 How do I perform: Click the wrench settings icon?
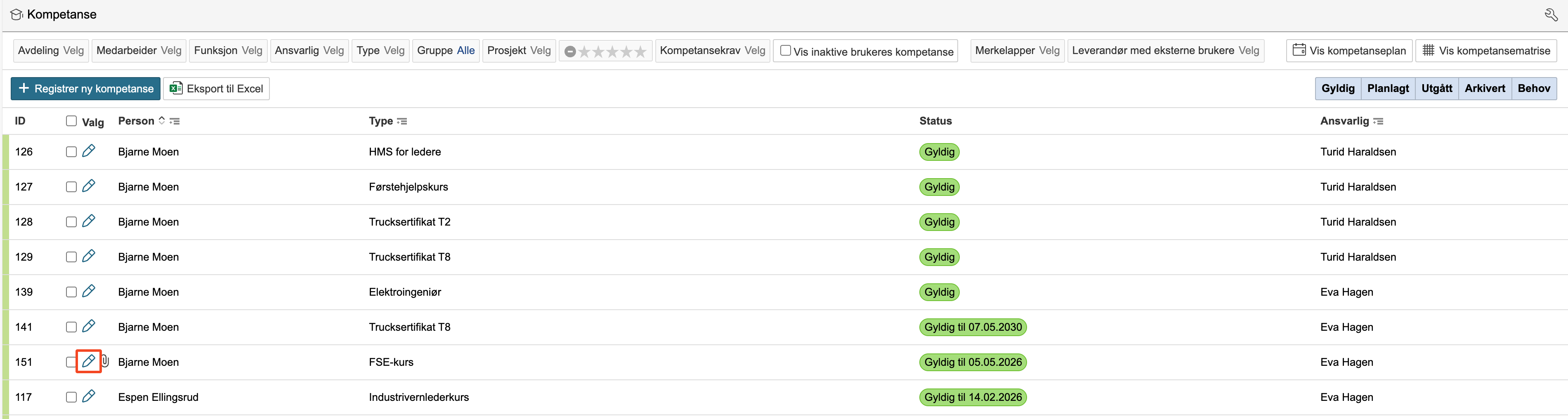click(x=1550, y=14)
